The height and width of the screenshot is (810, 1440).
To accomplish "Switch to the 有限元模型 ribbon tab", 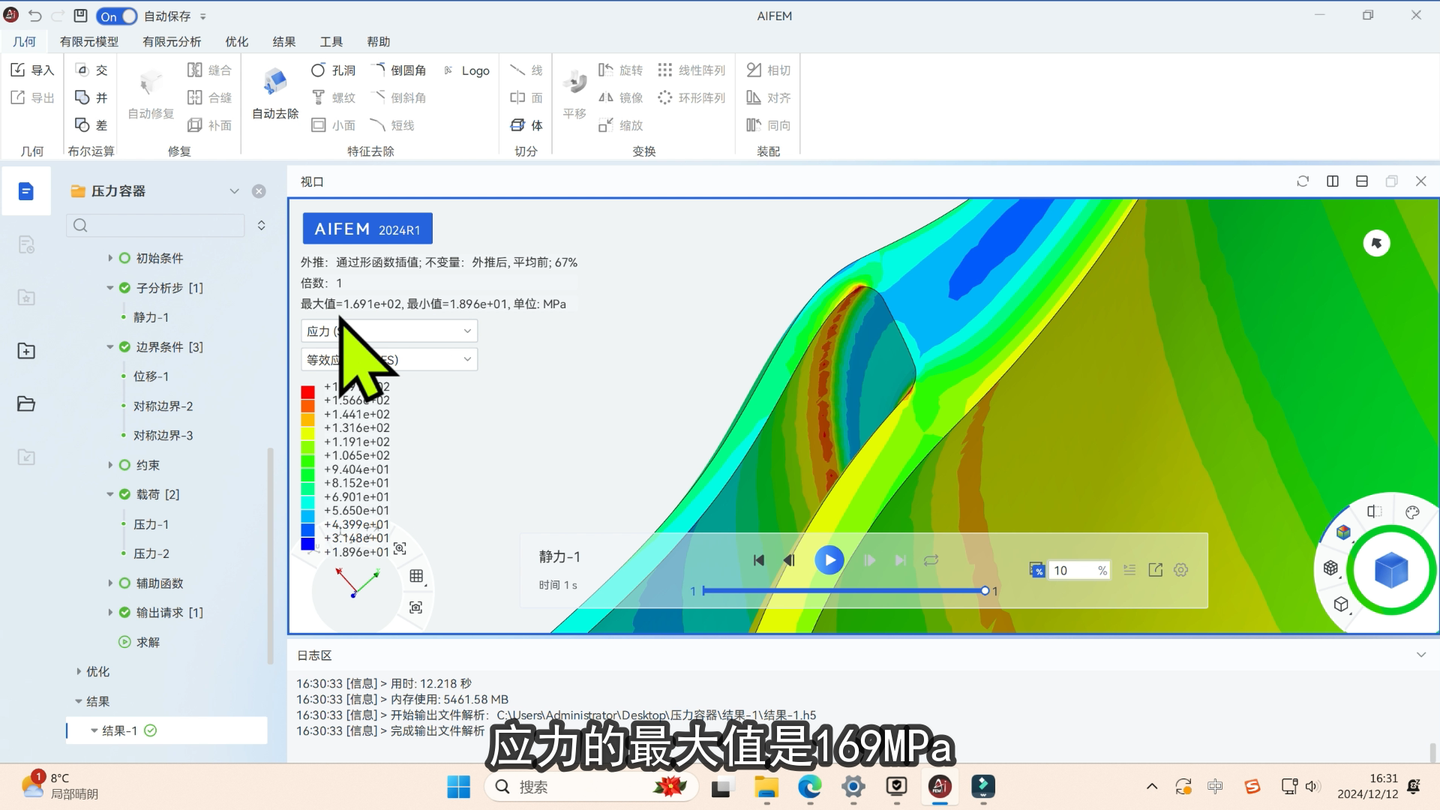I will [89, 42].
